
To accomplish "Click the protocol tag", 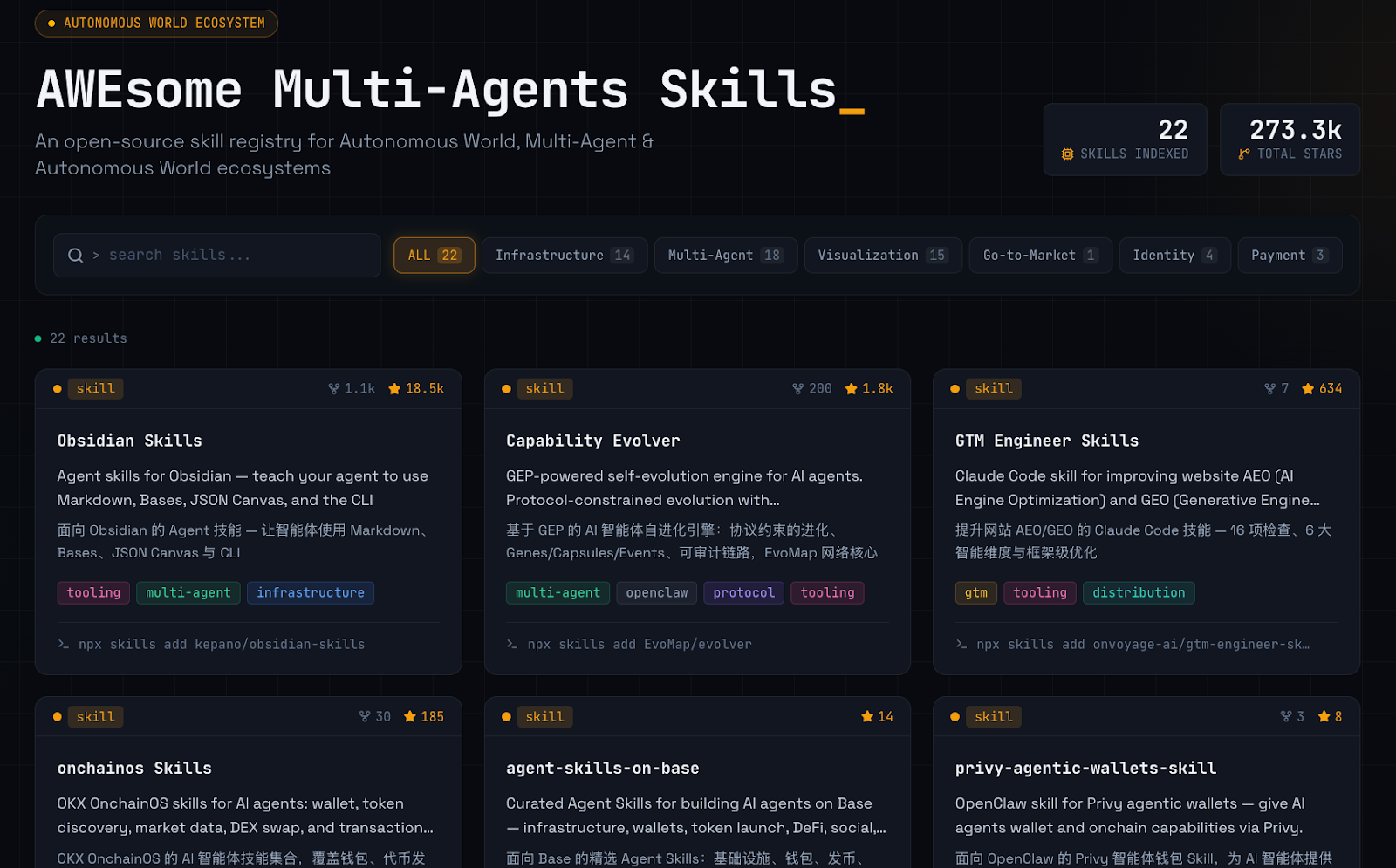I will point(744,593).
